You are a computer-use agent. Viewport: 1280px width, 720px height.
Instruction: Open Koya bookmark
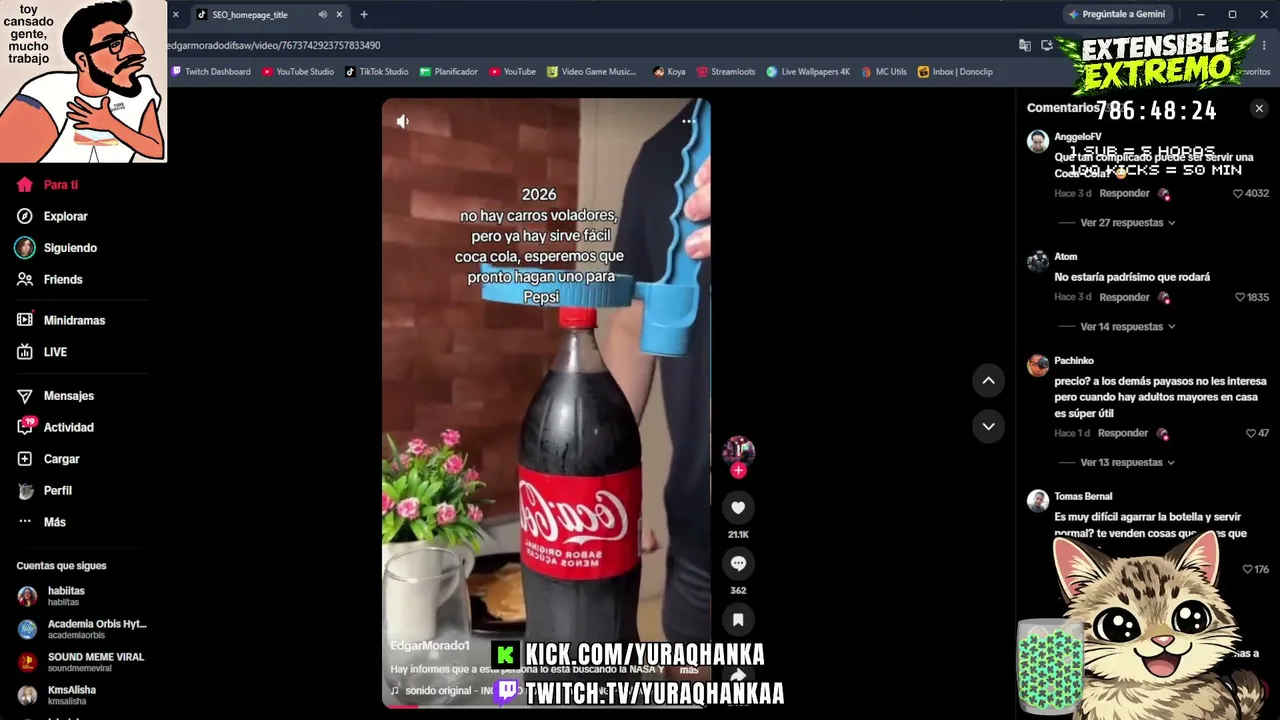669,72
